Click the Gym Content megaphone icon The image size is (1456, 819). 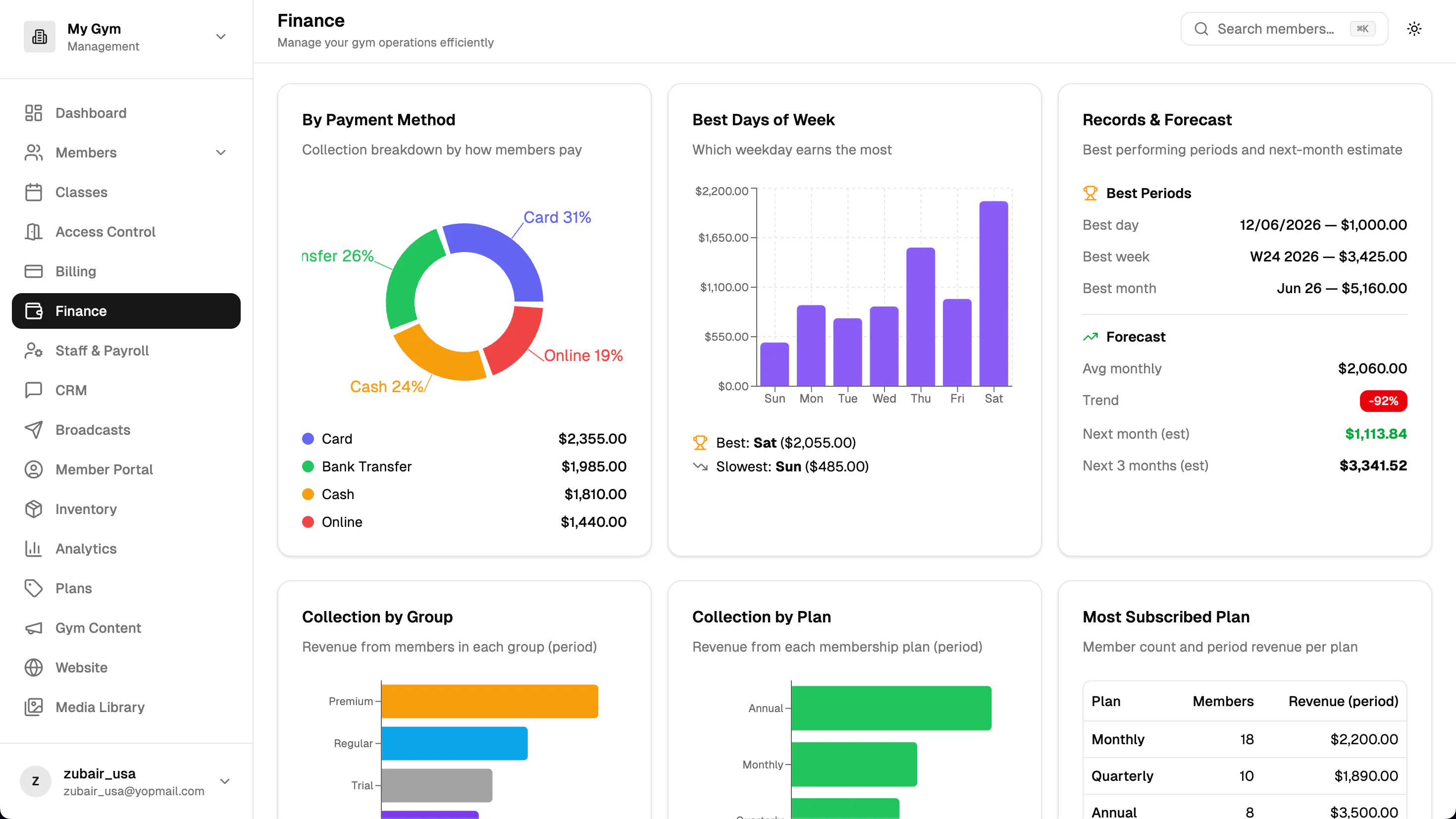point(33,627)
